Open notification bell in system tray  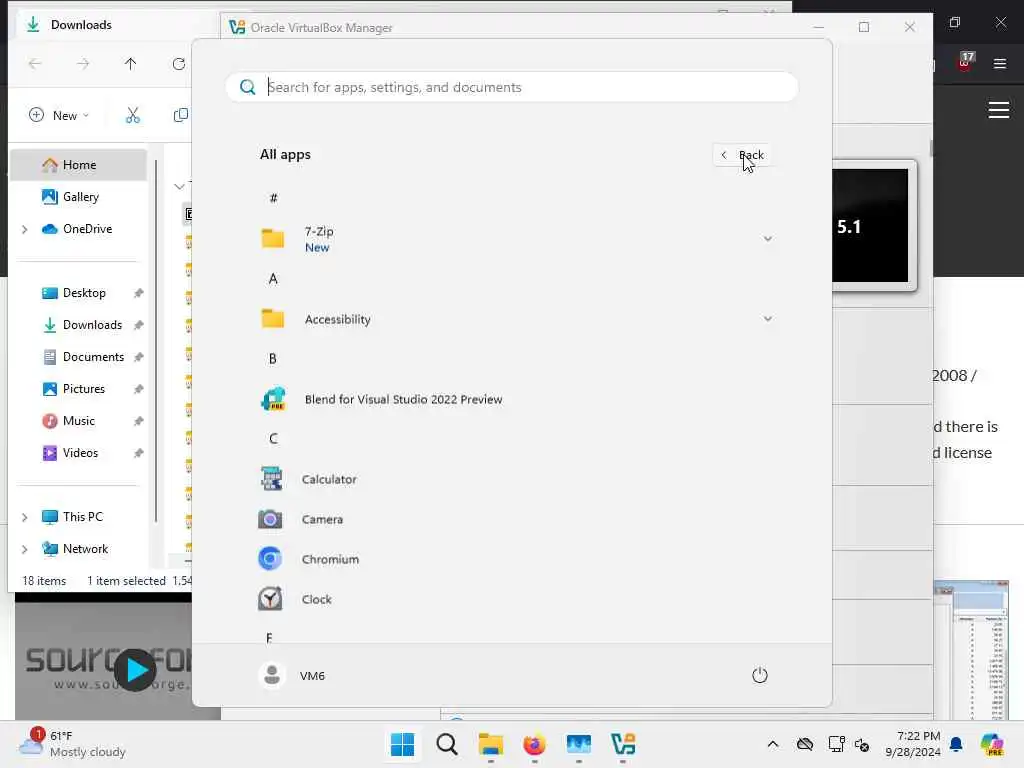tap(956, 744)
